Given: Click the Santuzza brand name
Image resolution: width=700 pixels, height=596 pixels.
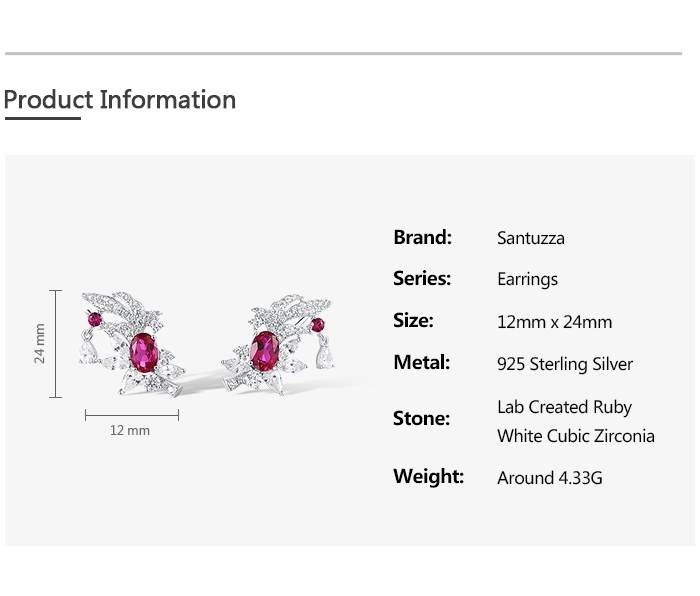Looking at the screenshot, I should [531, 238].
